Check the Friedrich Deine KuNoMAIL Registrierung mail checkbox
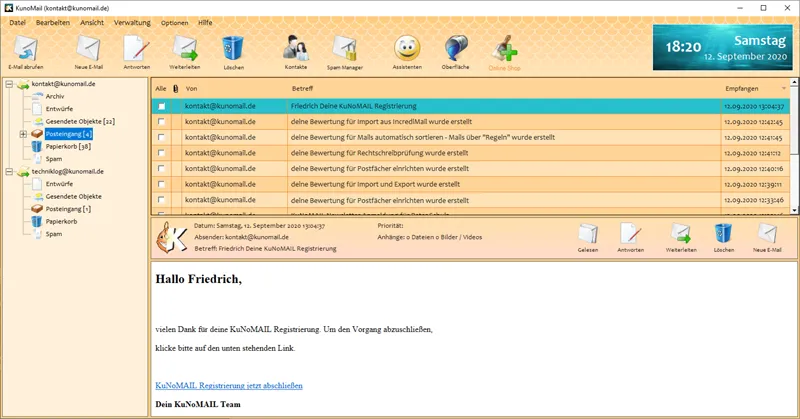This screenshot has width=800, height=419. click(x=162, y=106)
